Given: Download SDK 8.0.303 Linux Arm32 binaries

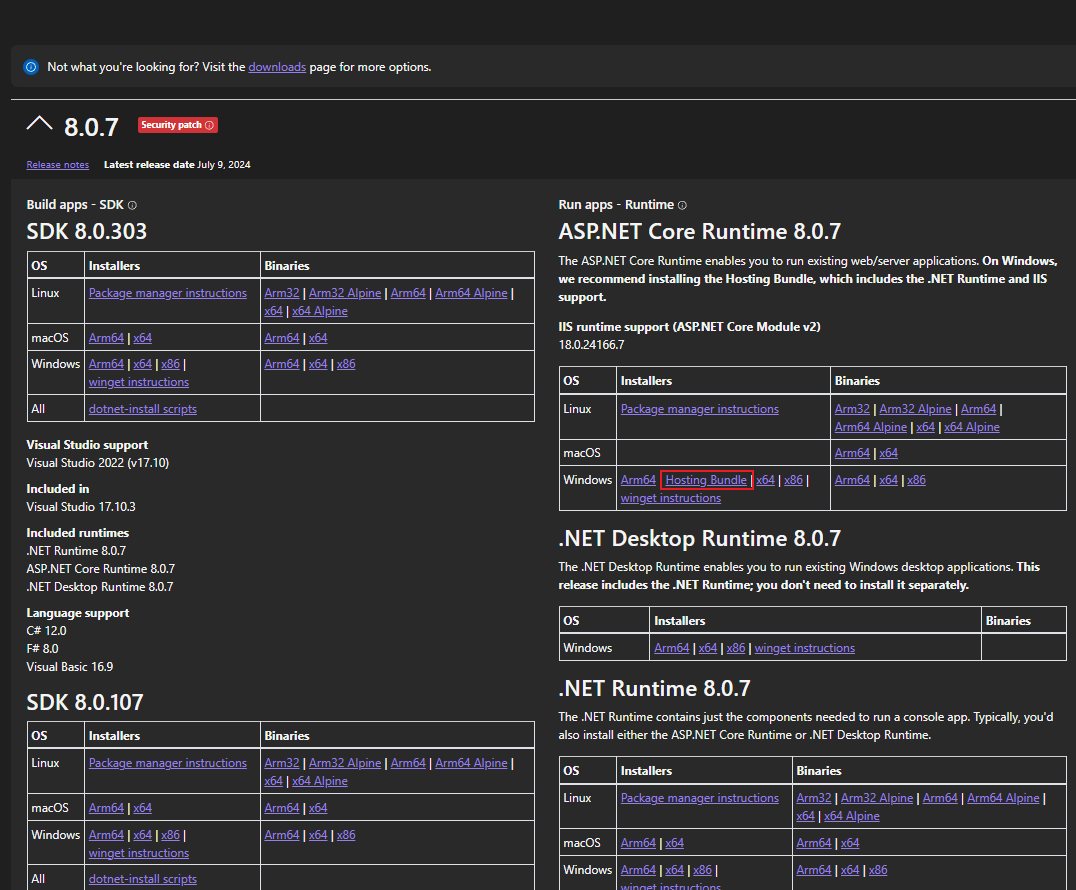Looking at the screenshot, I should pyautogui.click(x=282, y=293).
